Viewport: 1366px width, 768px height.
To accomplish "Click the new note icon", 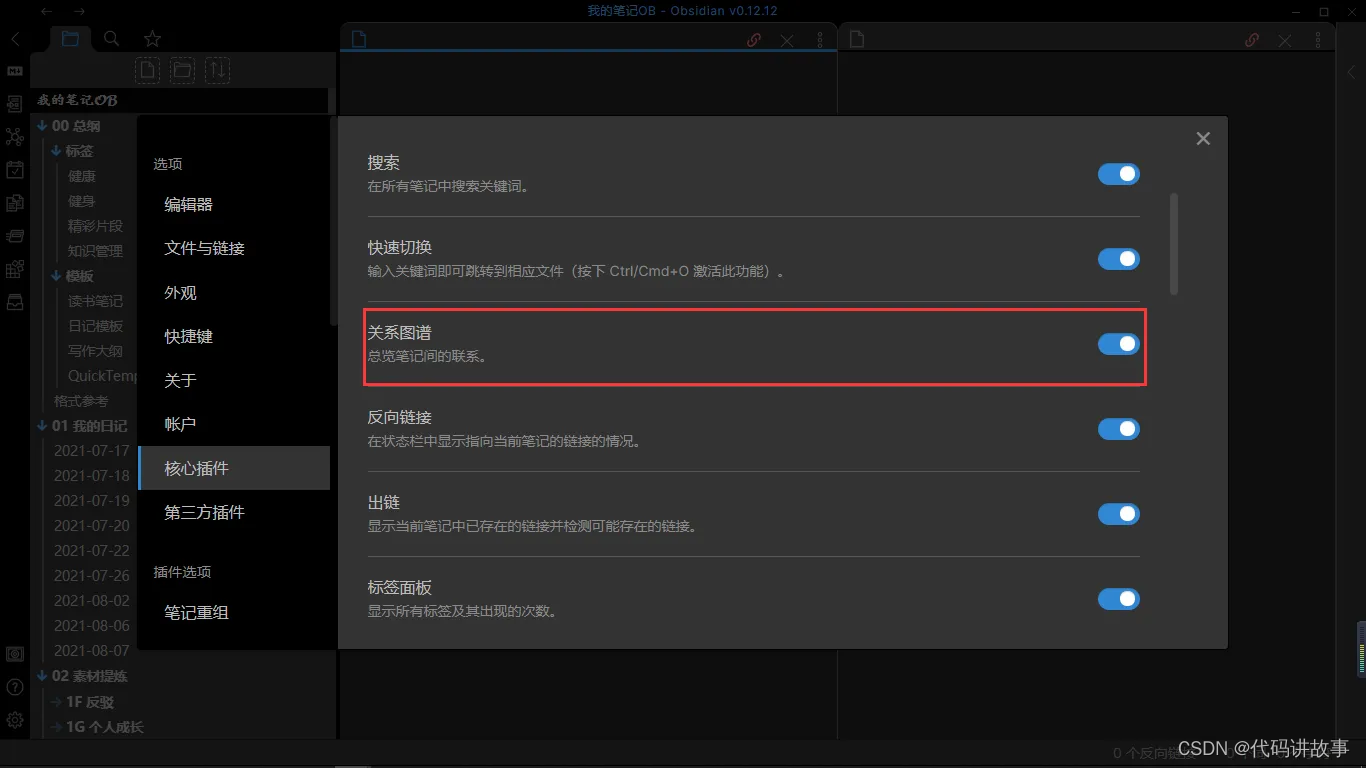I will pos(148,70).
